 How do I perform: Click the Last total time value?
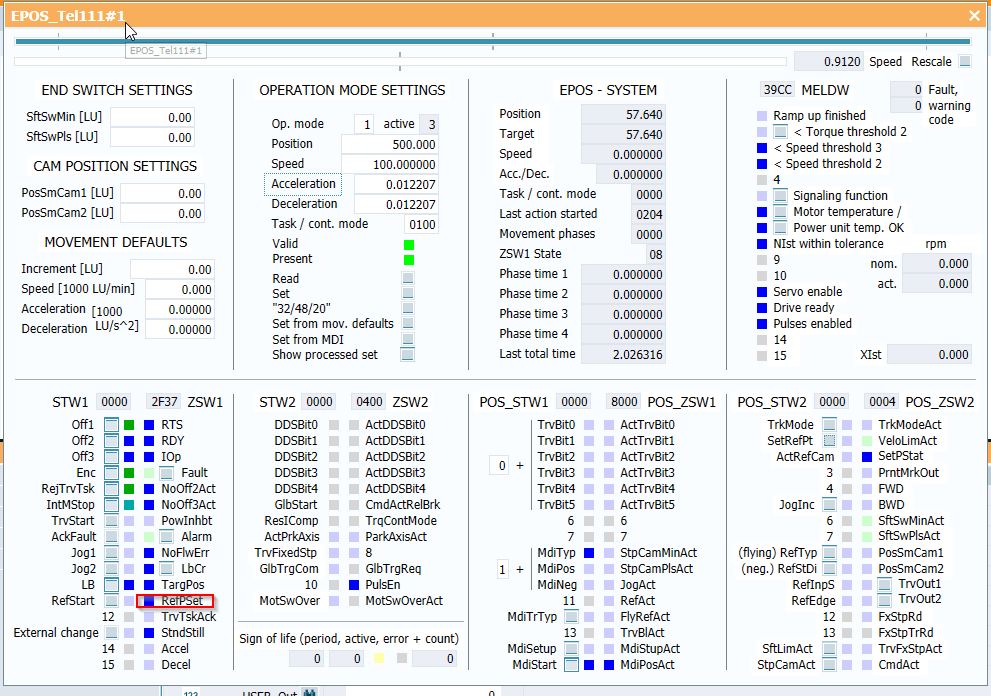623,354
